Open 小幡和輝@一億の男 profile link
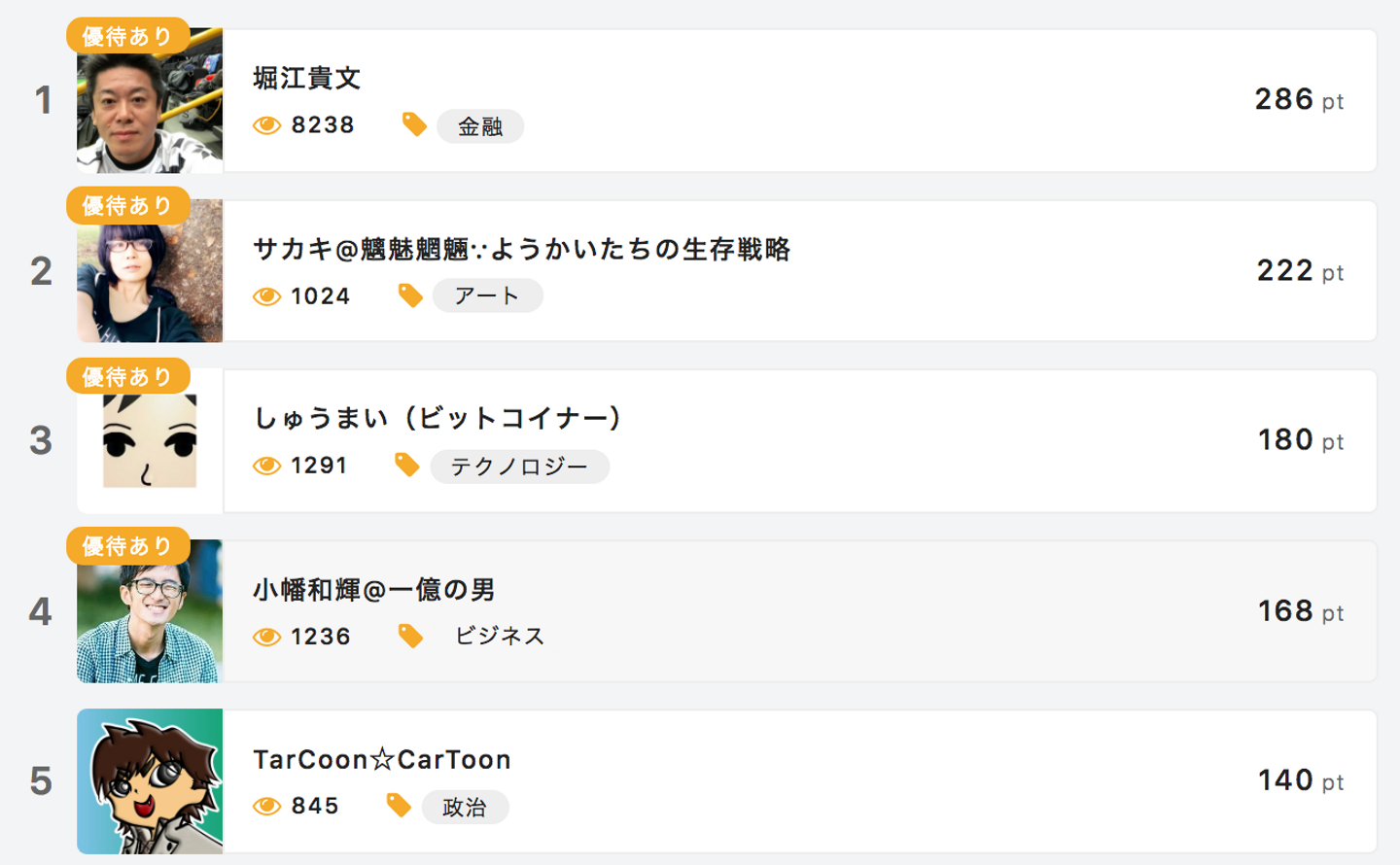Image resolution: width=1400 pixels, height=865 pixels. 374,589
